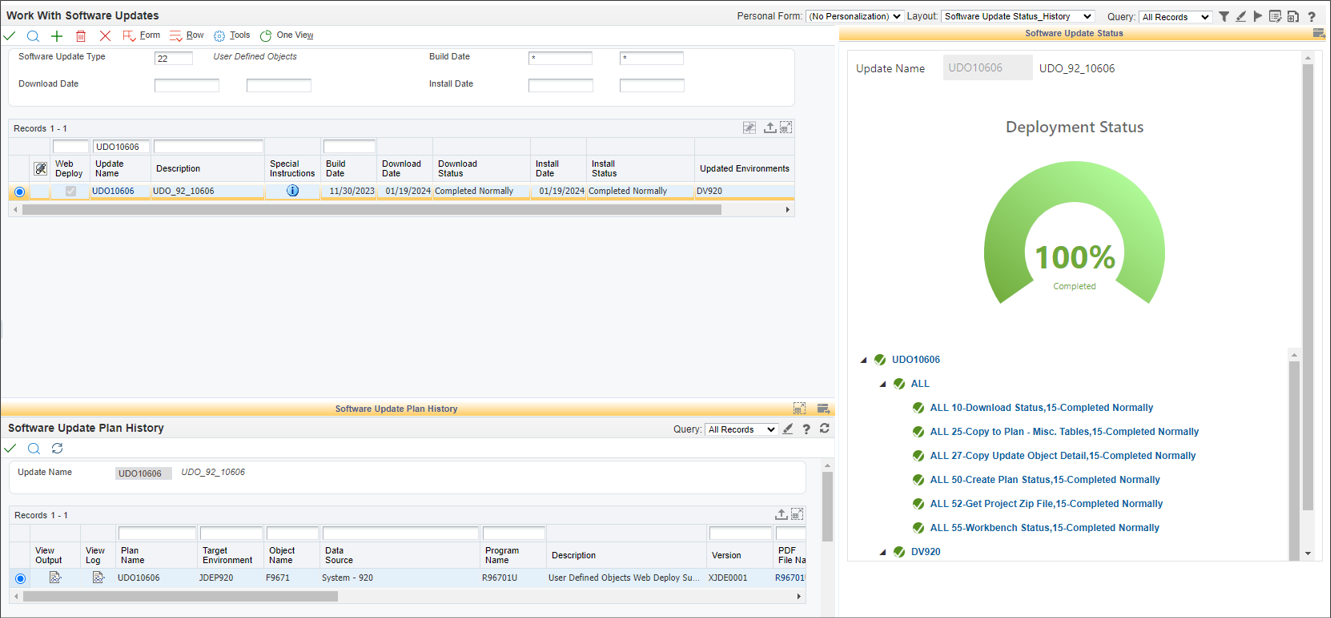Click the red Delete trash icon

(81, 36)
